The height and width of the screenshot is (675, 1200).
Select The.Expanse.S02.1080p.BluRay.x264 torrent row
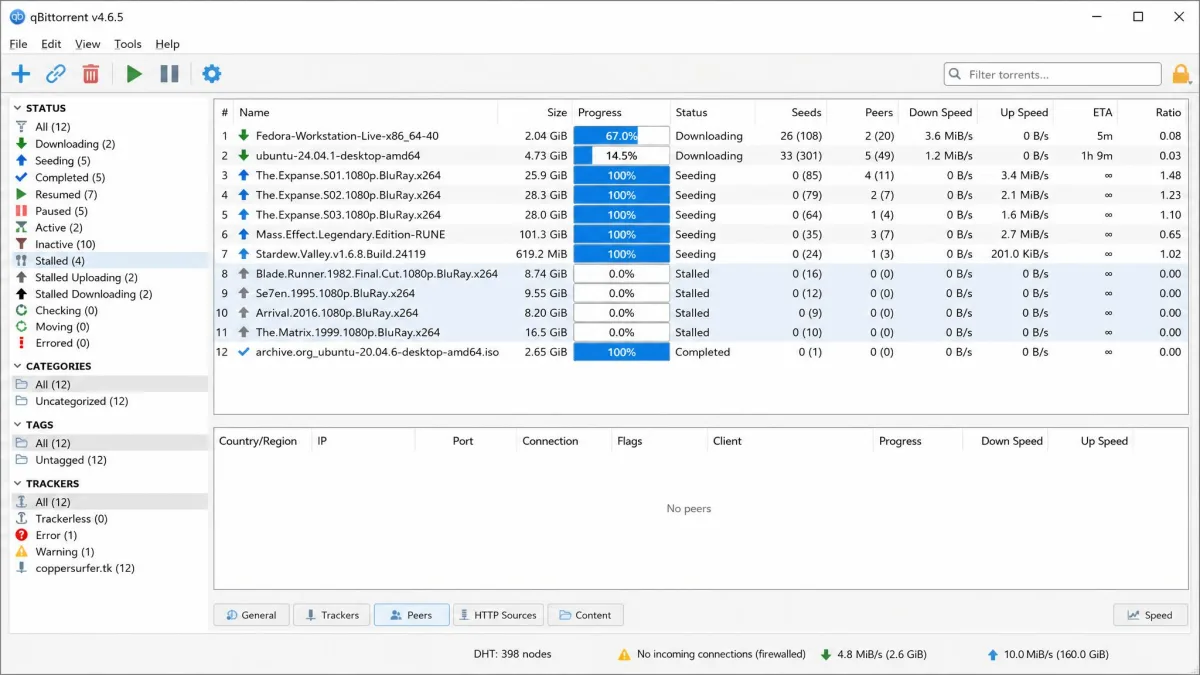click(x=701, y=195)
